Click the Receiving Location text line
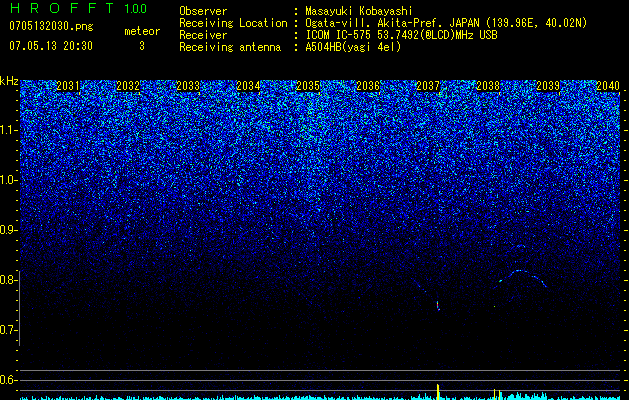The image size is (629, 400). (x=383, y=23)
